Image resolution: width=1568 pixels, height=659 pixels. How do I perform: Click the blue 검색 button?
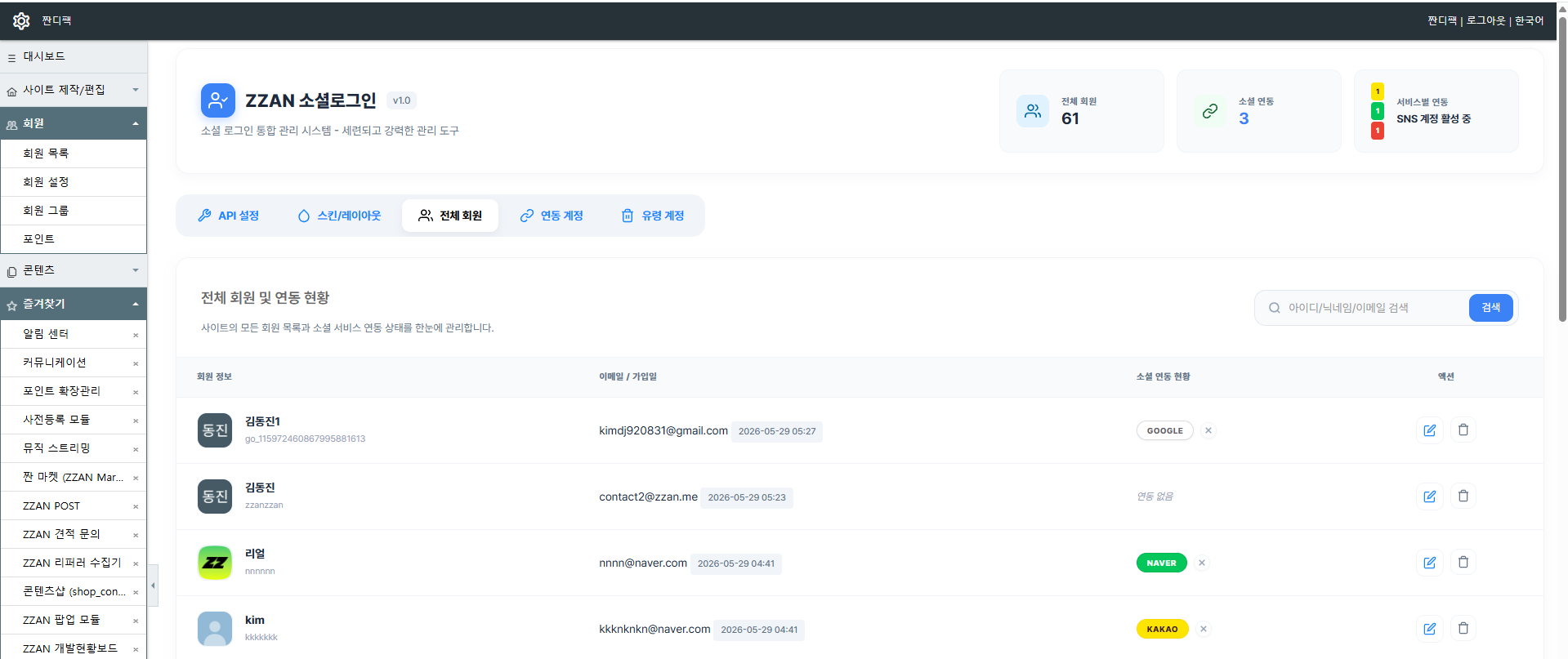[x=1491, y=308]
